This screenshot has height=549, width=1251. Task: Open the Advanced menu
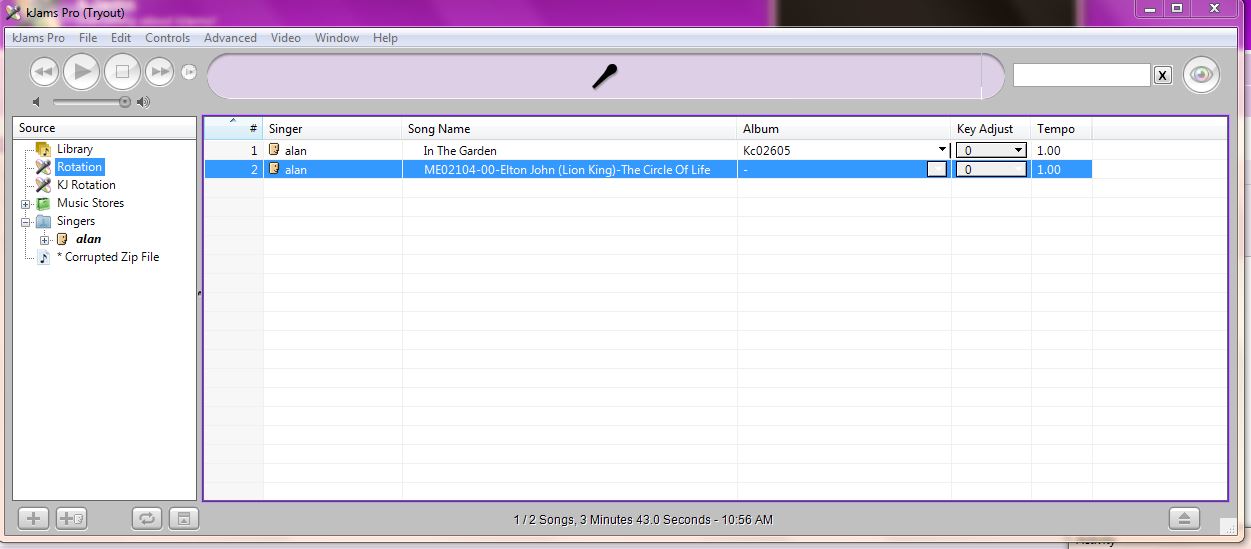tap(230, 38)
